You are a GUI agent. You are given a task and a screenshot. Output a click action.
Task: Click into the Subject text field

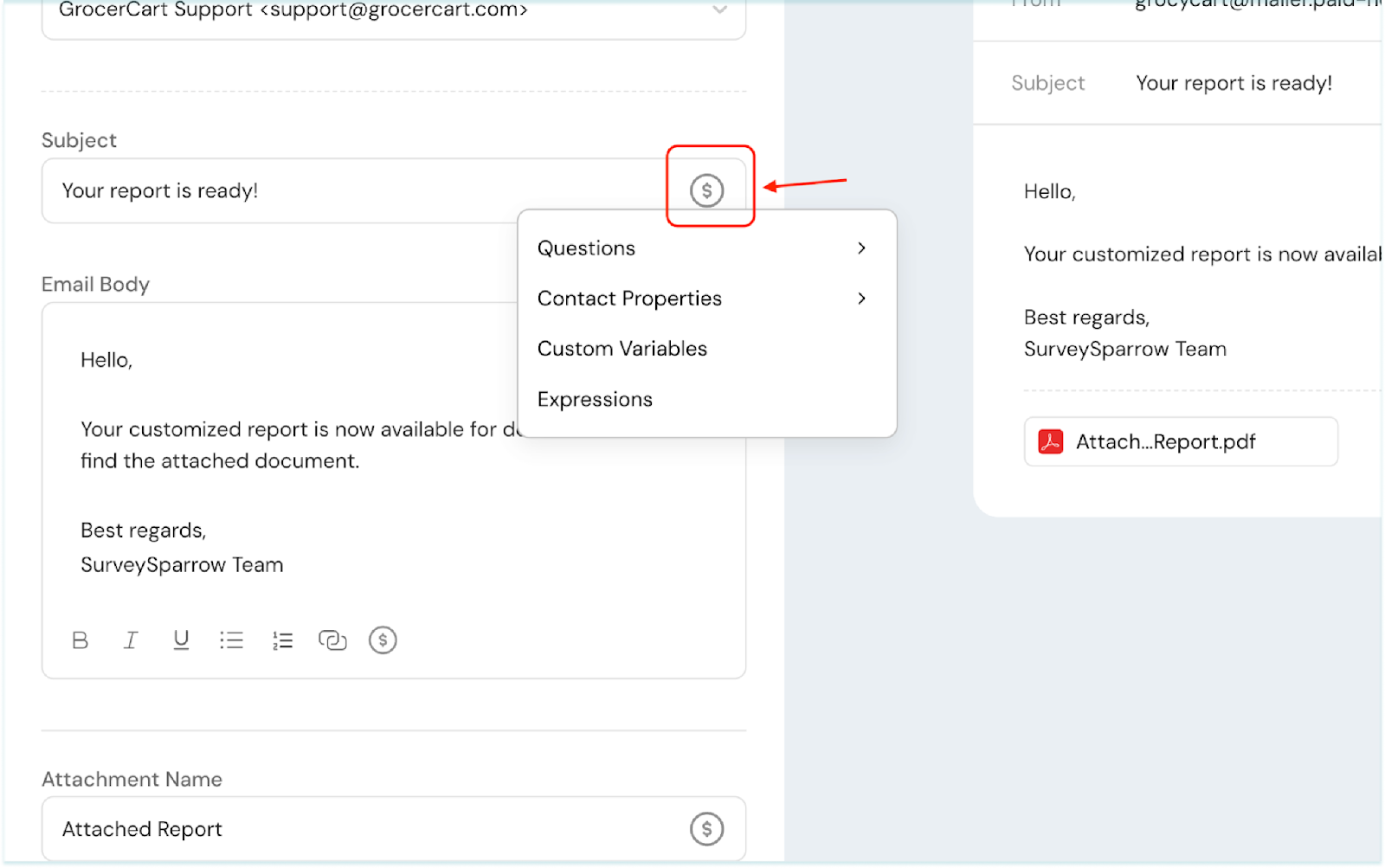coord(346,191)
